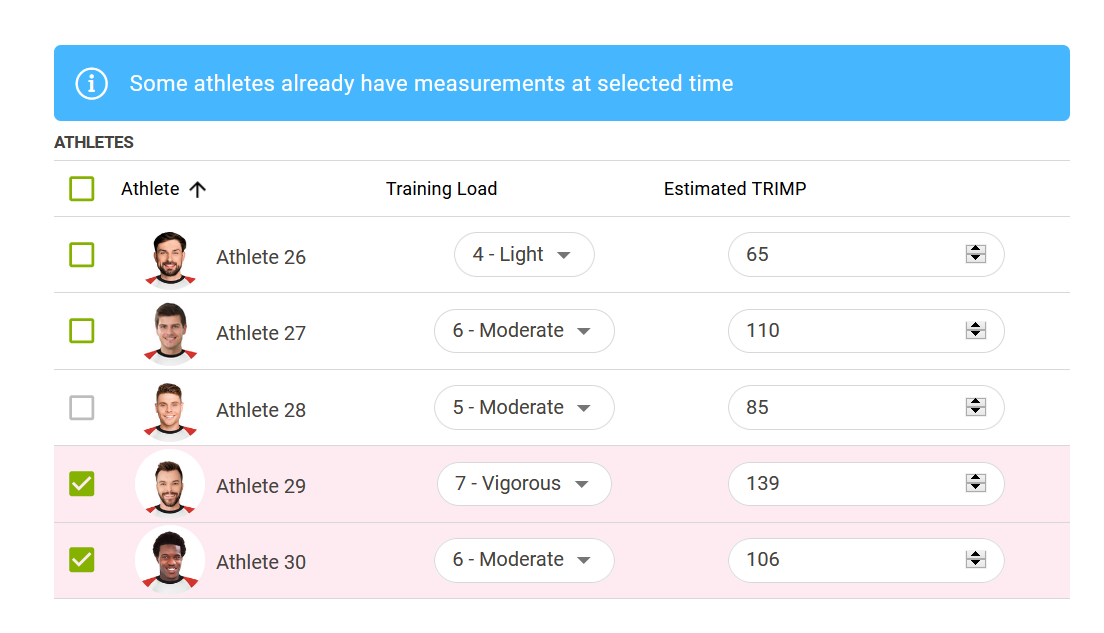Screen dimensions: 1104x633
Task: Click Athlete 27's avatar photo
Action: (x=170, y=334)
